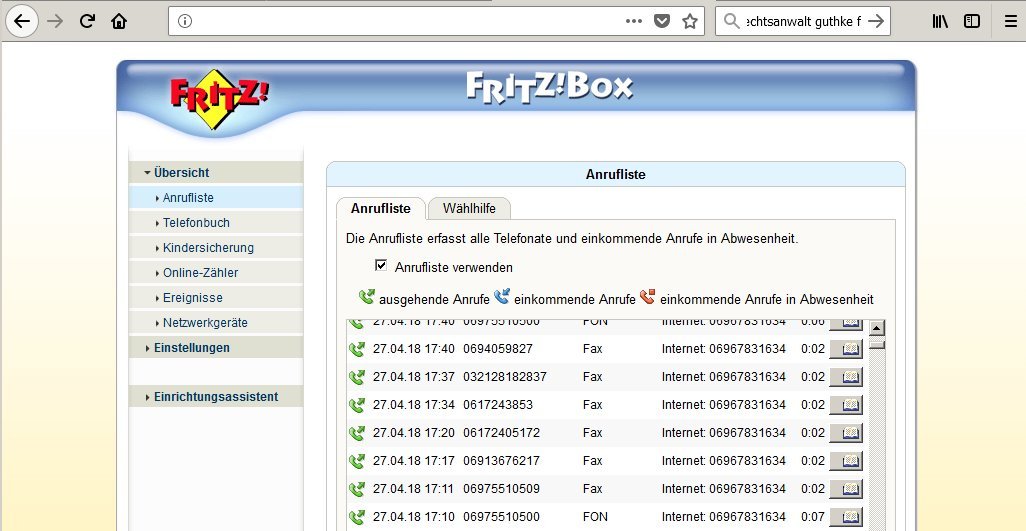The image size is (1026, 531).
Task: Click 'Fax' device in 17:37 row
Action: (x=593, y=377)
